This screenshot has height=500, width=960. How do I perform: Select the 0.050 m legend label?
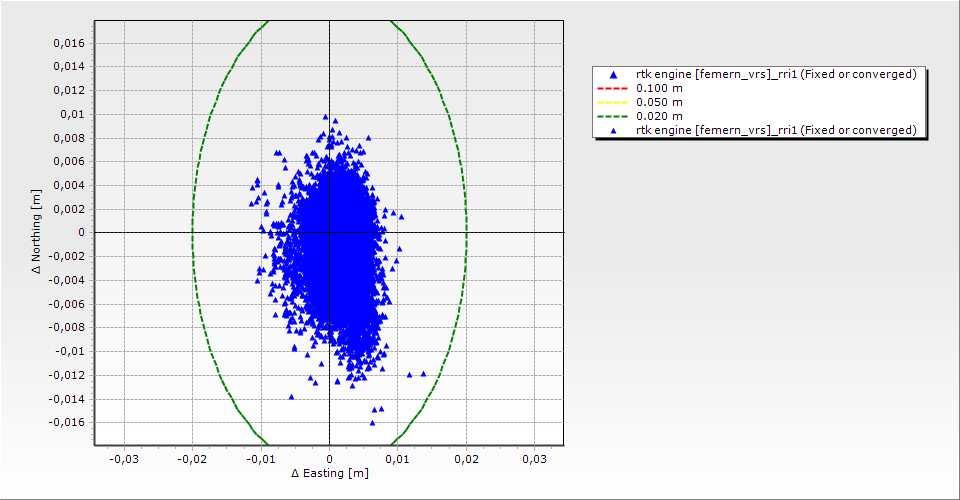click(659, 103)
